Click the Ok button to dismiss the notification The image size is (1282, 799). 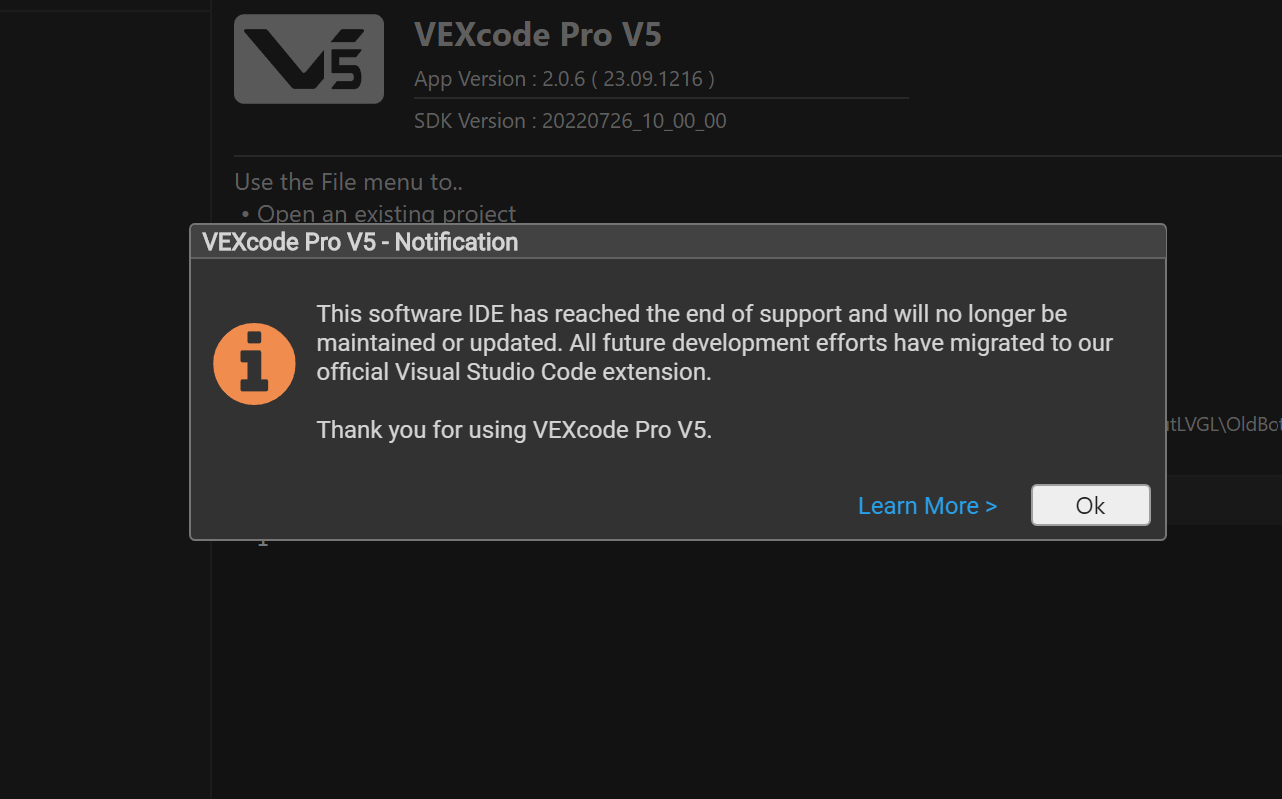tap(1090, 505)
